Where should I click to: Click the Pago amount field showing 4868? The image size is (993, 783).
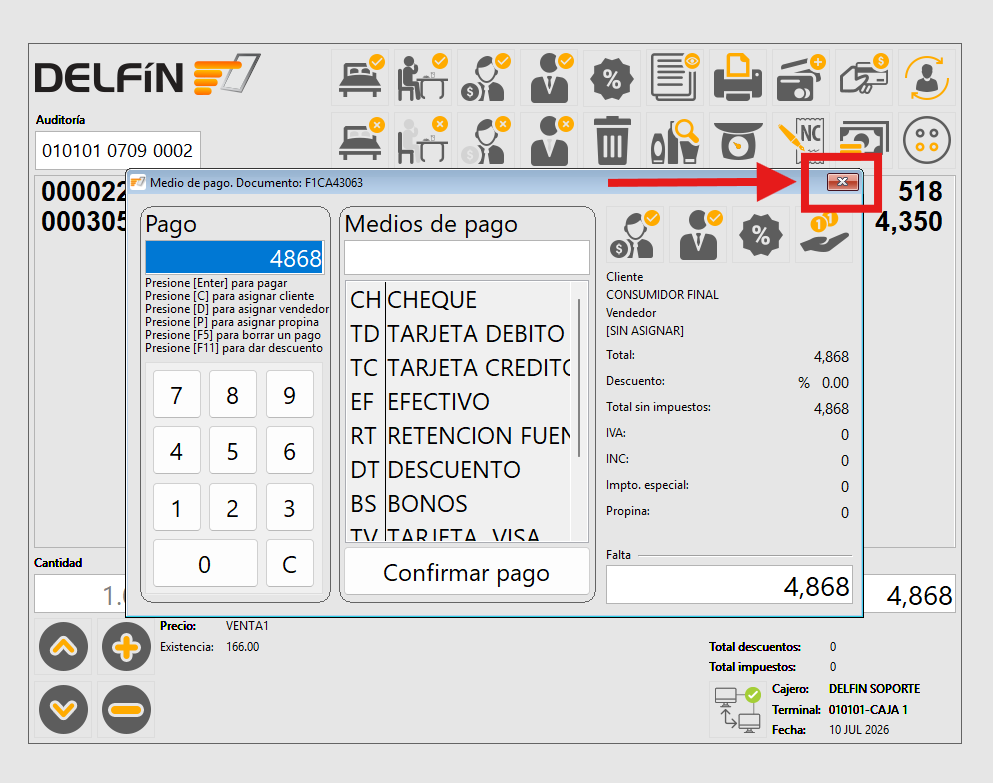pos(234,257)
